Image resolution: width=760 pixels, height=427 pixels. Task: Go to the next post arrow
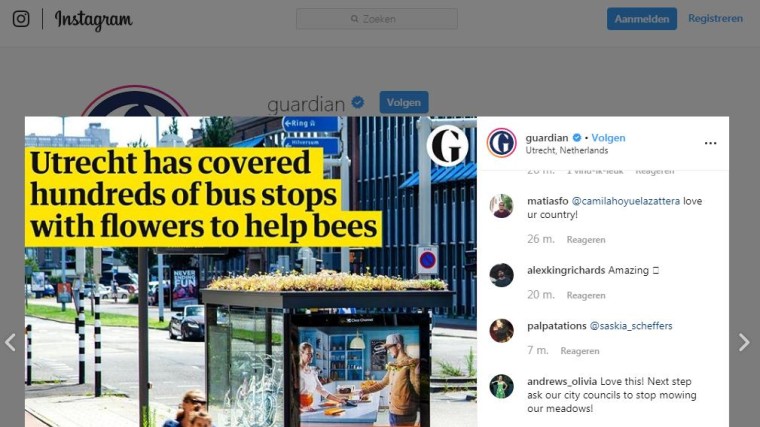click(x=744, y=342)
